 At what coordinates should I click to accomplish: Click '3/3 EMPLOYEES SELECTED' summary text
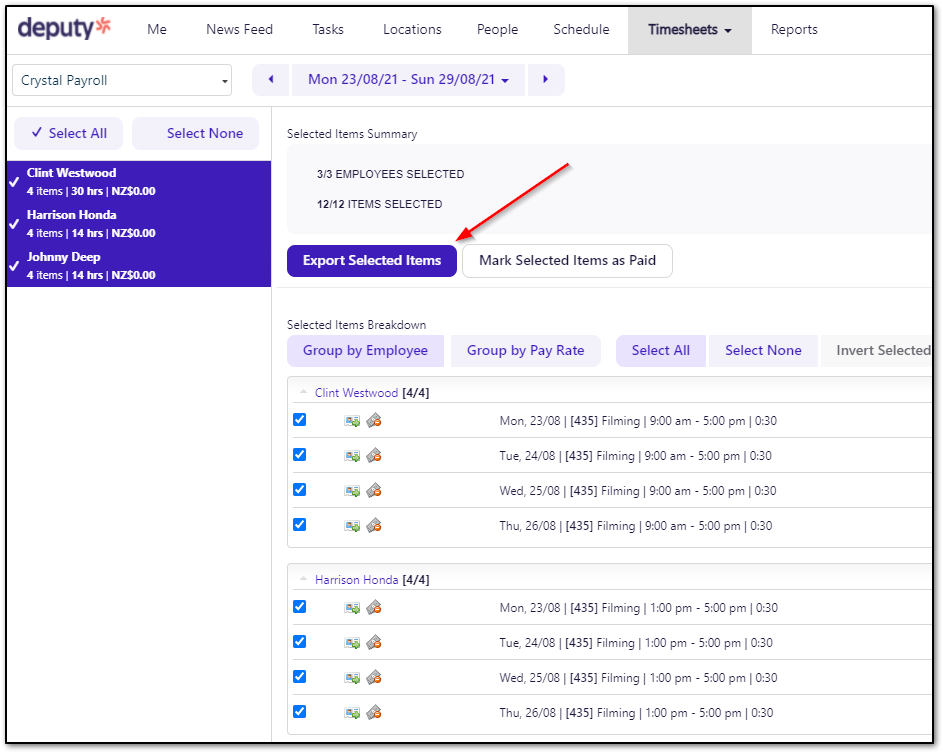tap(390, 174)
